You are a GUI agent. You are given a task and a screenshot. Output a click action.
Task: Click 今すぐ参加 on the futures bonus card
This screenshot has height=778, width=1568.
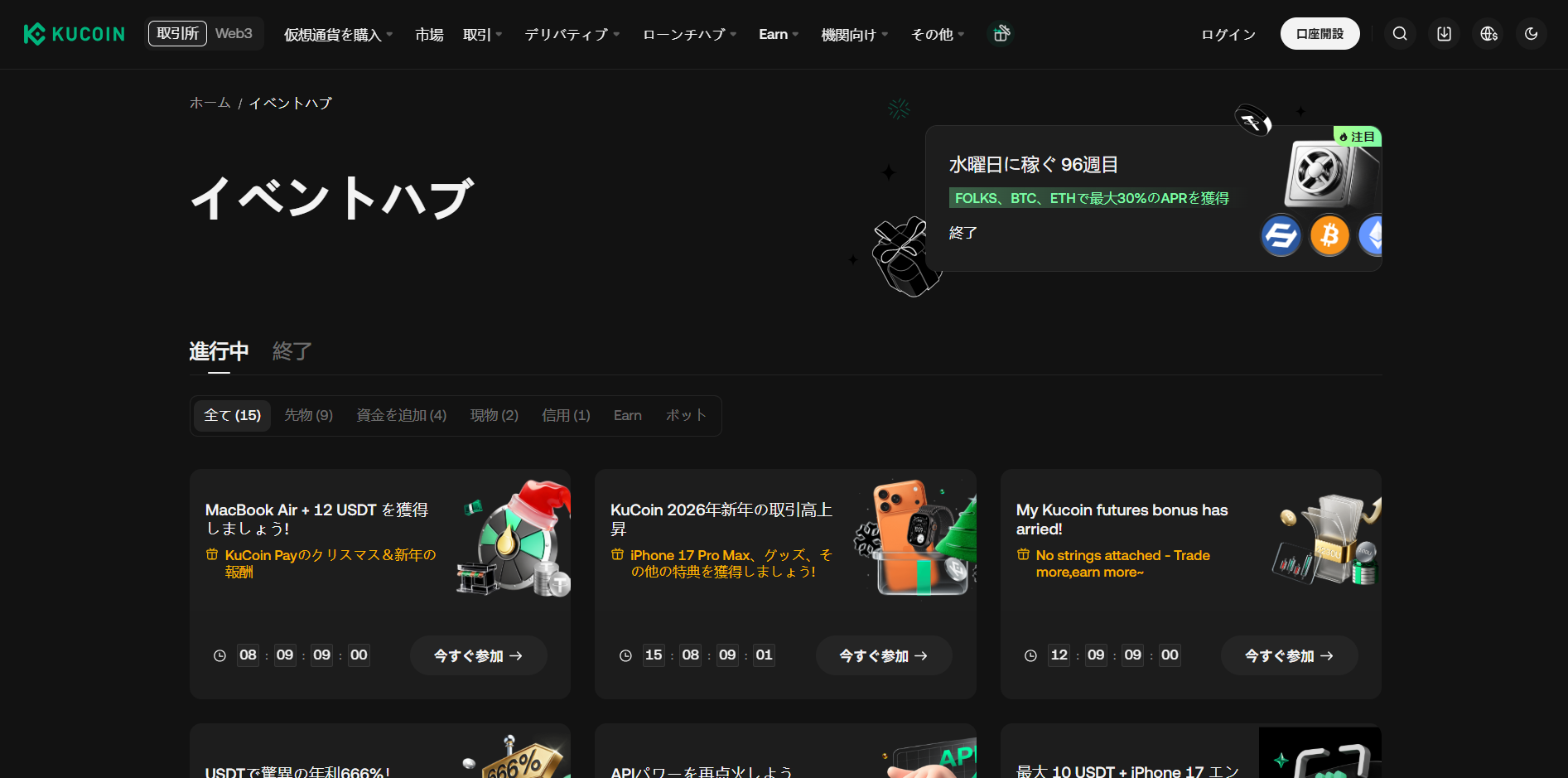1289,655
